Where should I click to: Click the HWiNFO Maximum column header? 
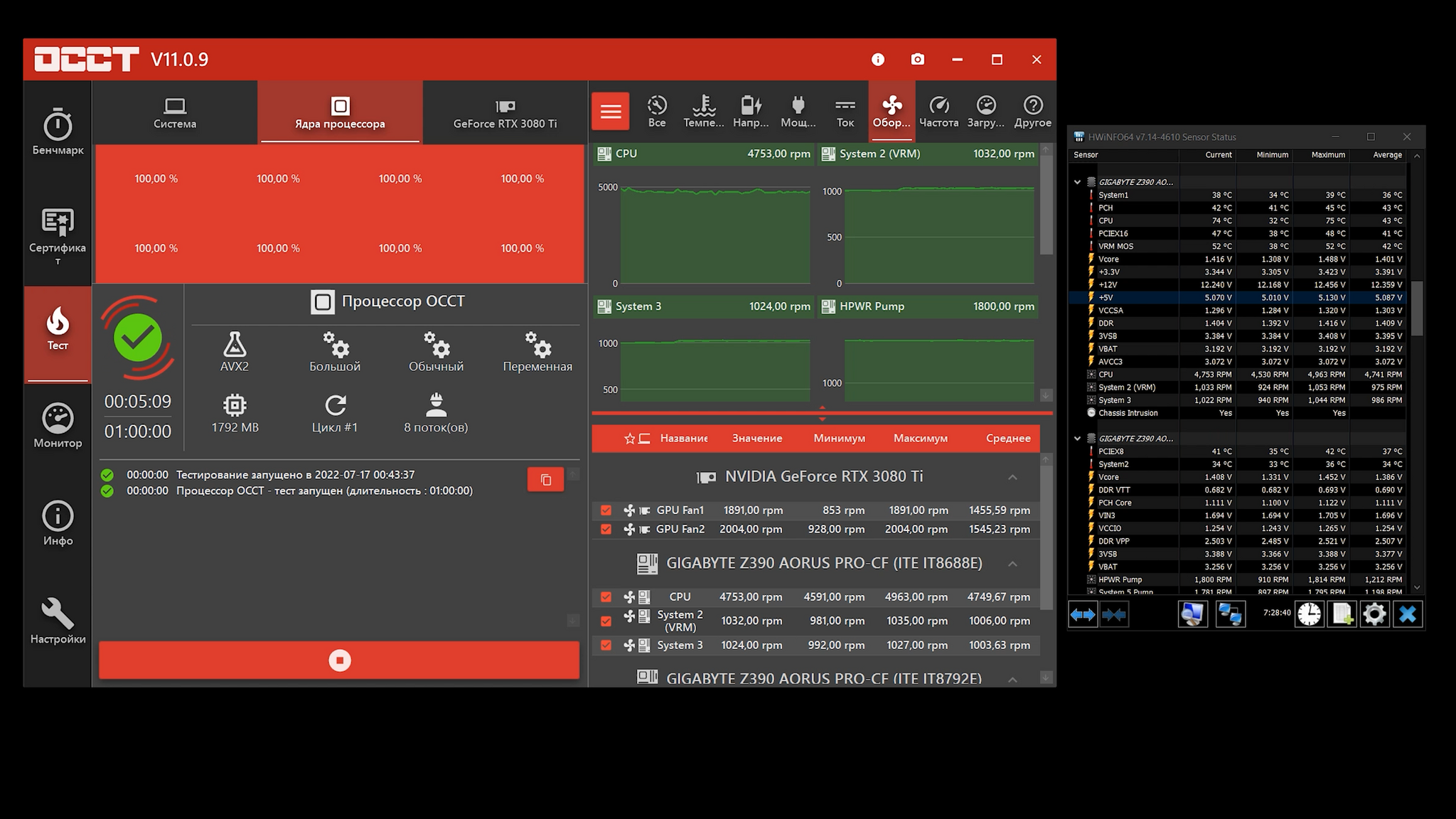(x=1328, y=155)
